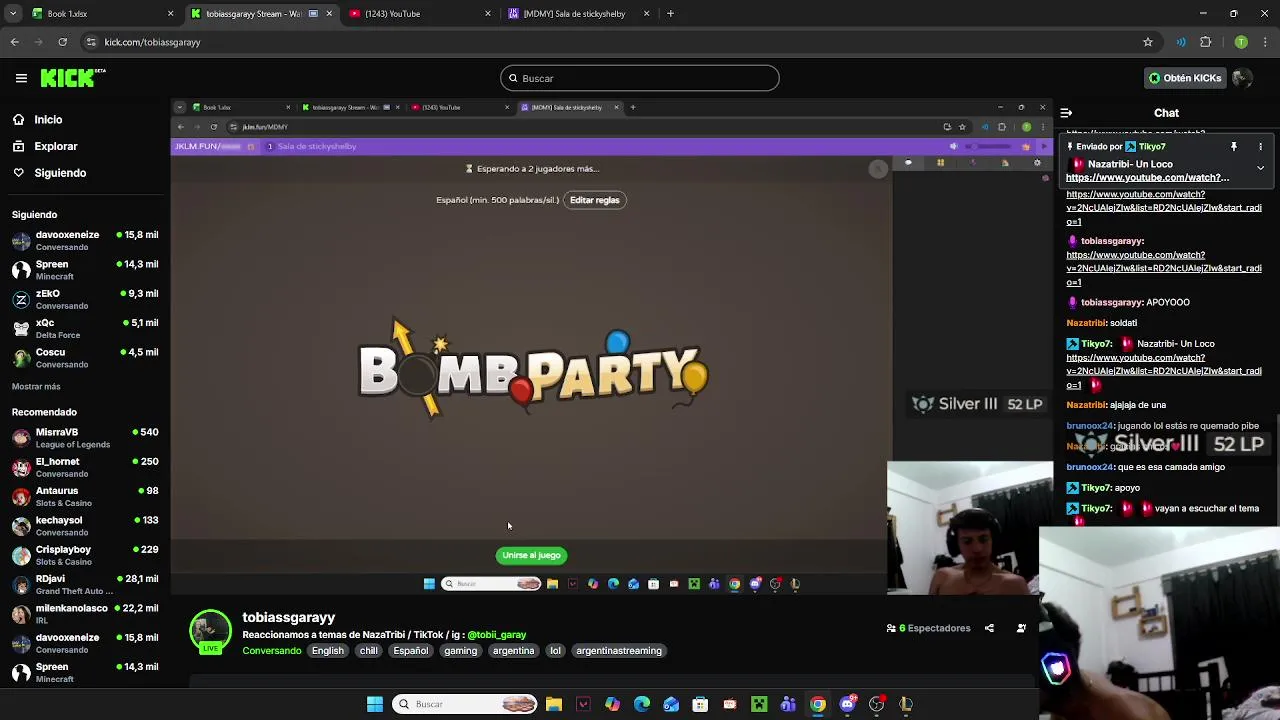Open Explorar in sidebar
The width and height of the screenshot is (1280, 720).
point(55,146)
